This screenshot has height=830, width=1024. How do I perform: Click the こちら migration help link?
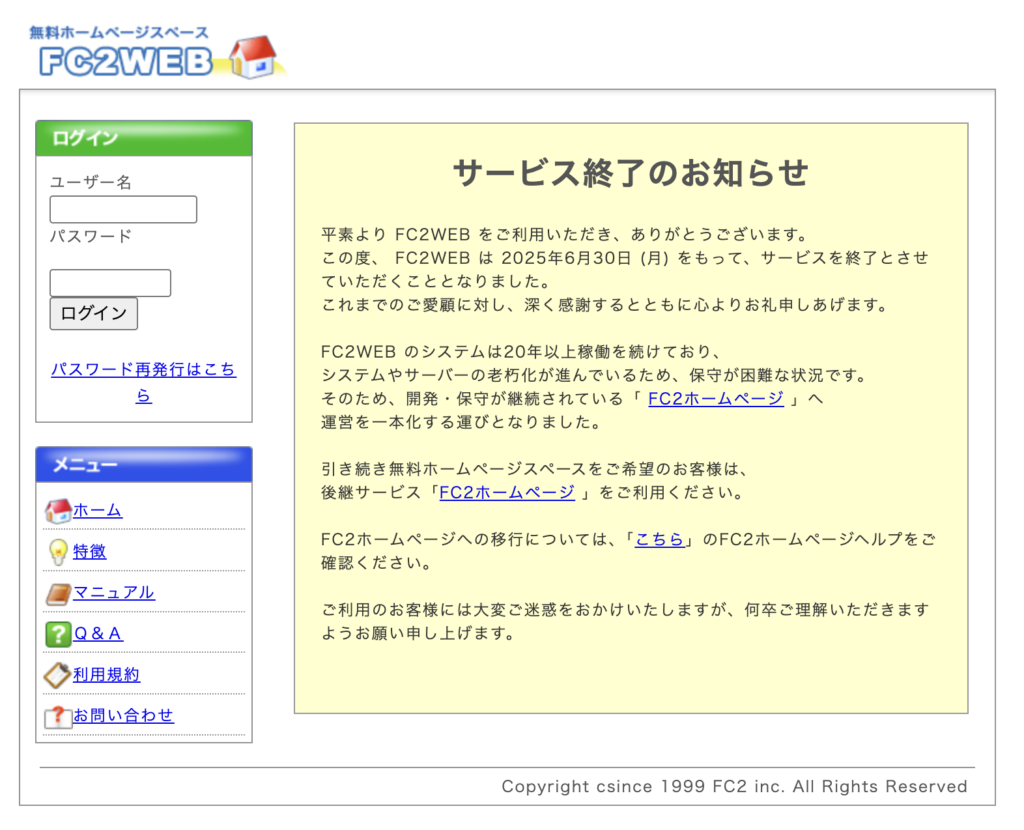coord(659,540)
